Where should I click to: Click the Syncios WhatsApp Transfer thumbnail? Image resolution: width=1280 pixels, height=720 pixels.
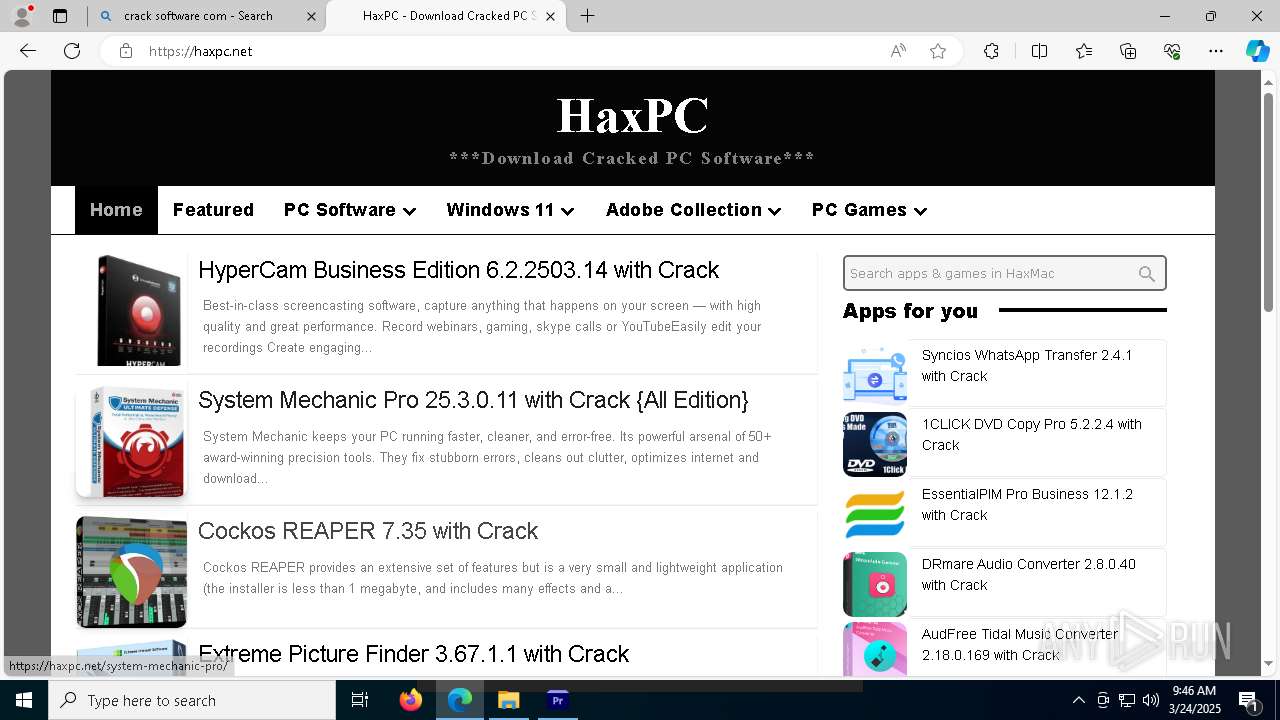(875, 374)
